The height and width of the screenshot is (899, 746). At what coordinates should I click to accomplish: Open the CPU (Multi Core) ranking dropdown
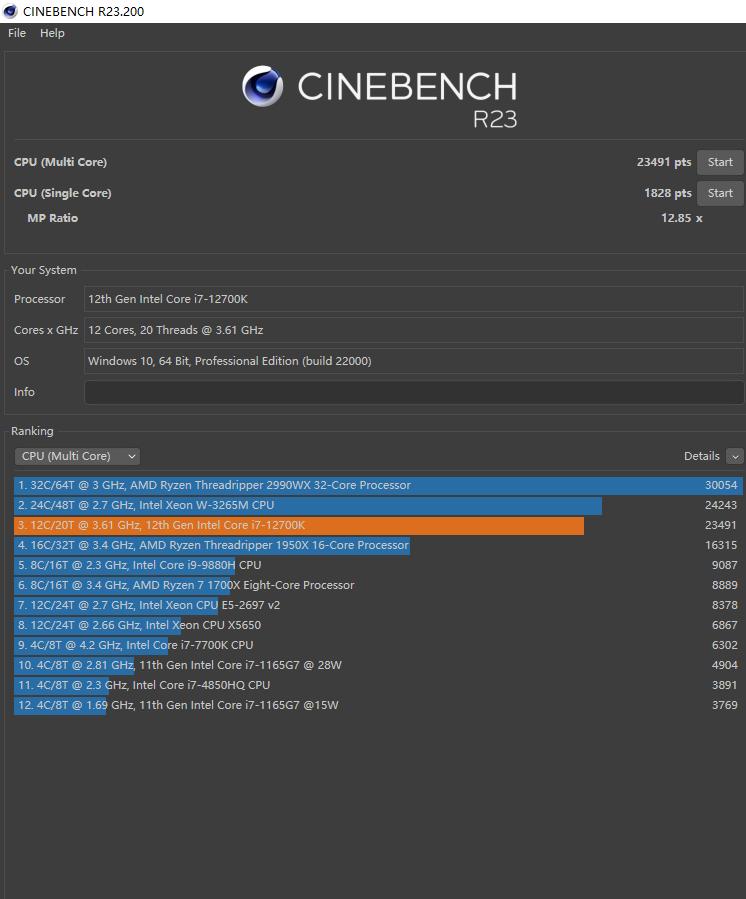[x=77, y=456]
